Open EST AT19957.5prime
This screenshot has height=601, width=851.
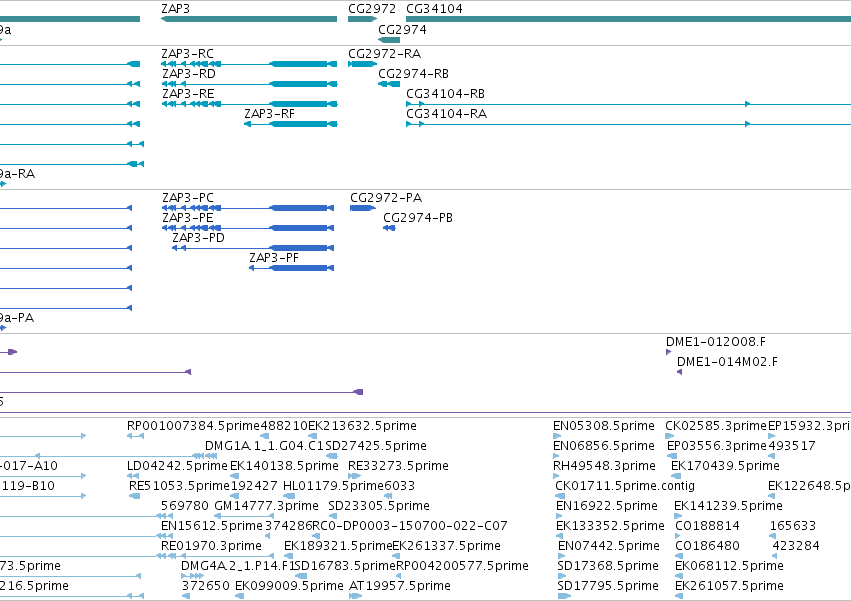point(400,586)
